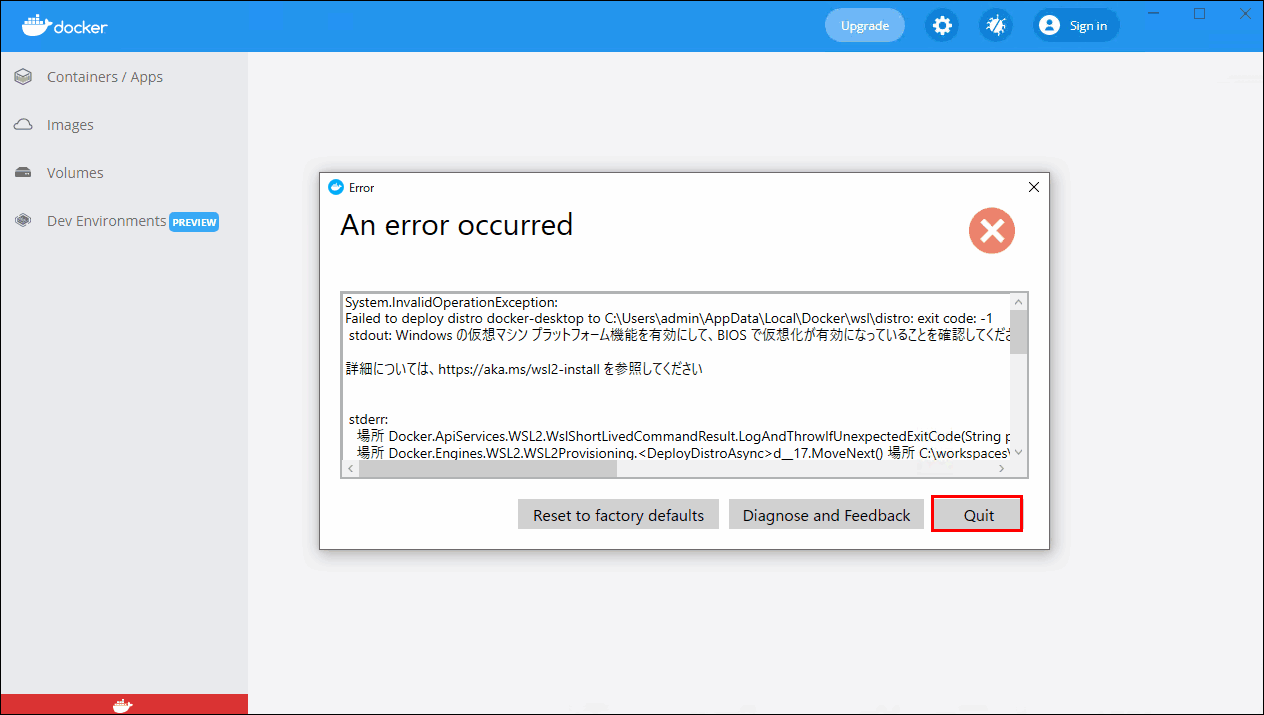Close the Error dialog with X

(1034, 187)
